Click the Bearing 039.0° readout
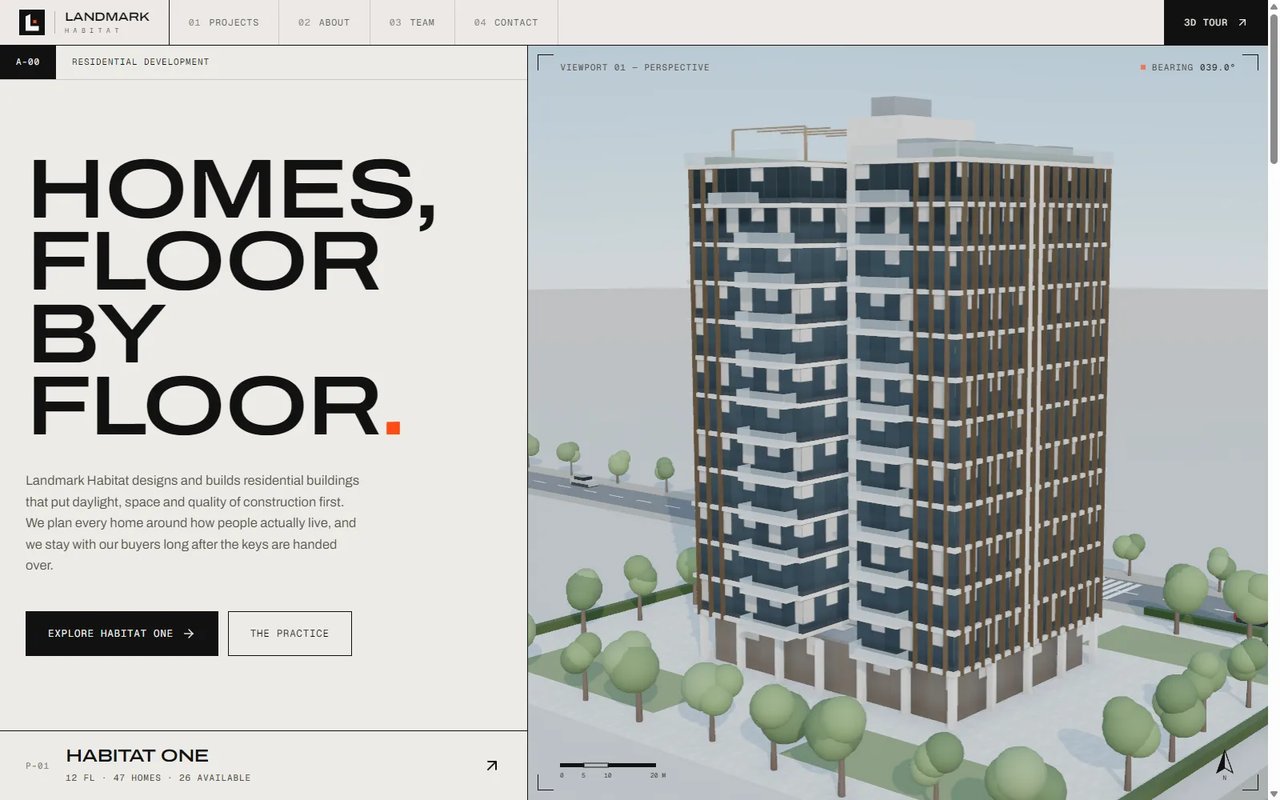Image resolution: width=1280 pixels, height=800 pixels. tap(1188, 67)
